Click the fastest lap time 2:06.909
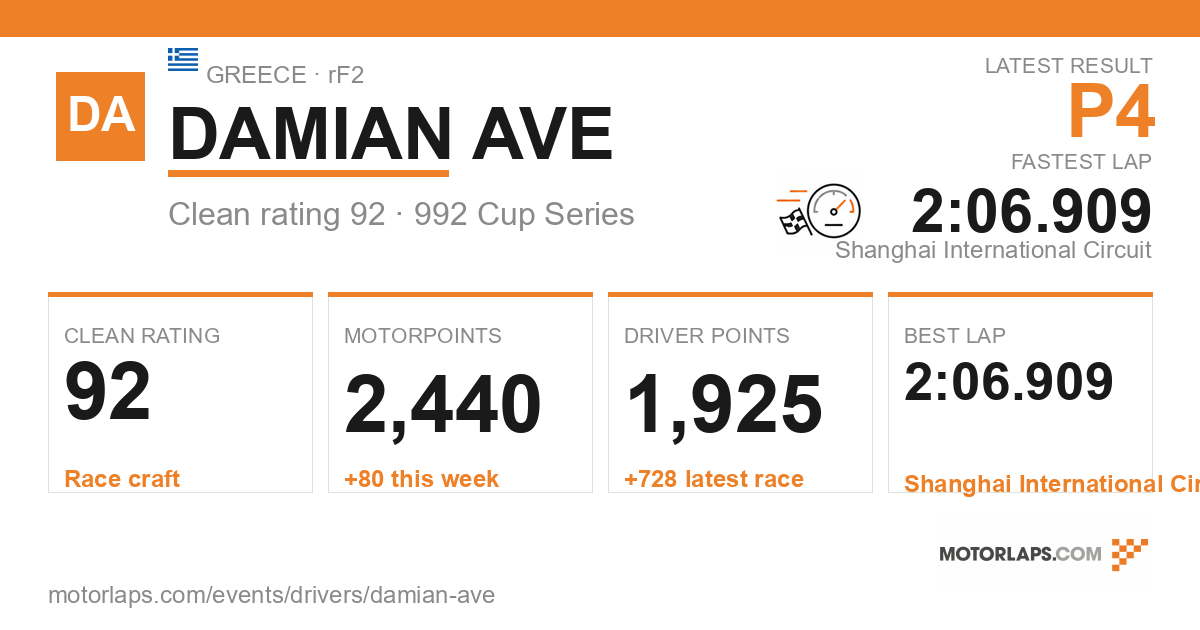Screen dimensions: 1200x630 pos(1032,211)
